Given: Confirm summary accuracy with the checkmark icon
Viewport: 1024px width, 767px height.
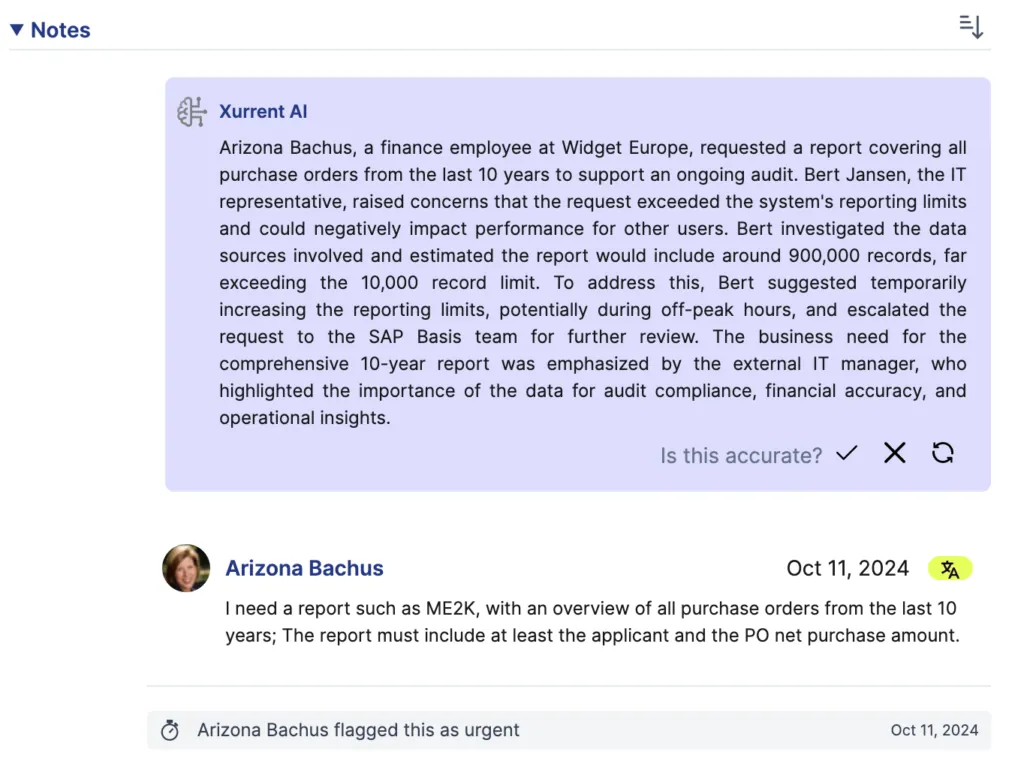Looking at the screenshot, I should point(846,453).
